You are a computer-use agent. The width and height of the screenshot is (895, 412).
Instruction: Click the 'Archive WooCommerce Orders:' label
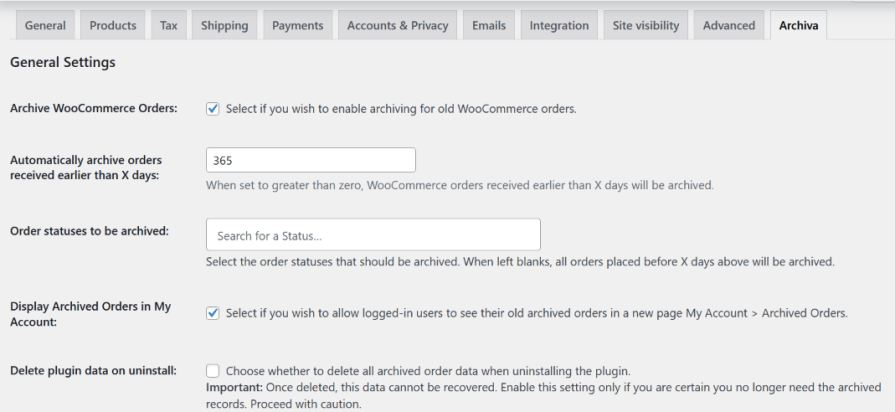click(x=93, y=108)
